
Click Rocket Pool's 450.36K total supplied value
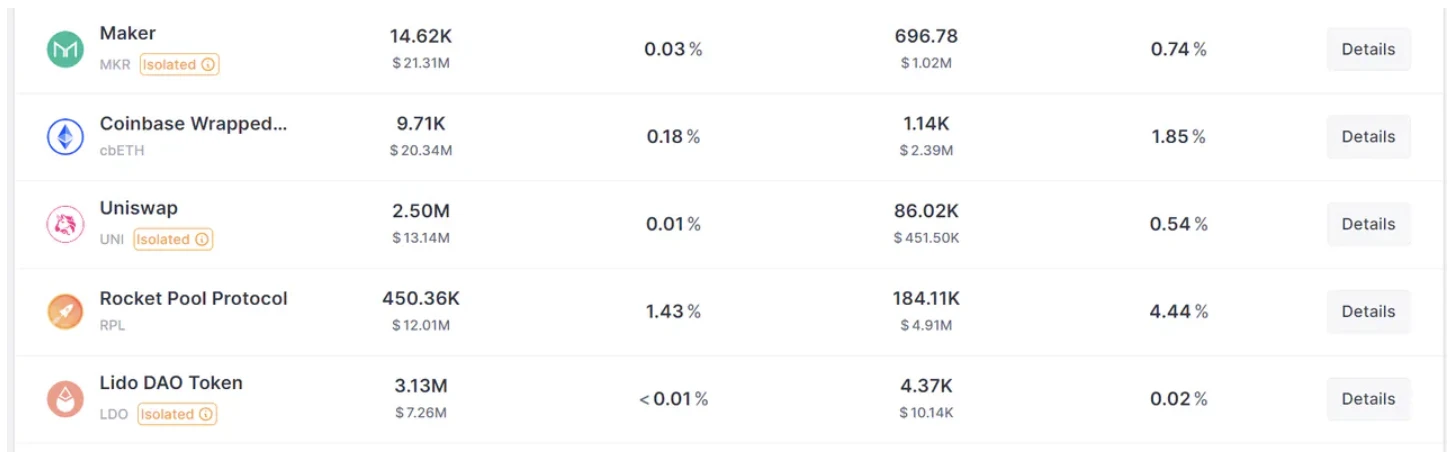click(x=420, y=299)
